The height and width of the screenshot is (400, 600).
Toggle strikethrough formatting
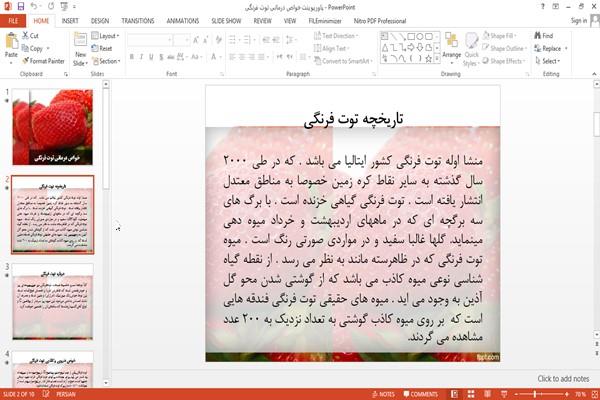[x=170, y=57]
